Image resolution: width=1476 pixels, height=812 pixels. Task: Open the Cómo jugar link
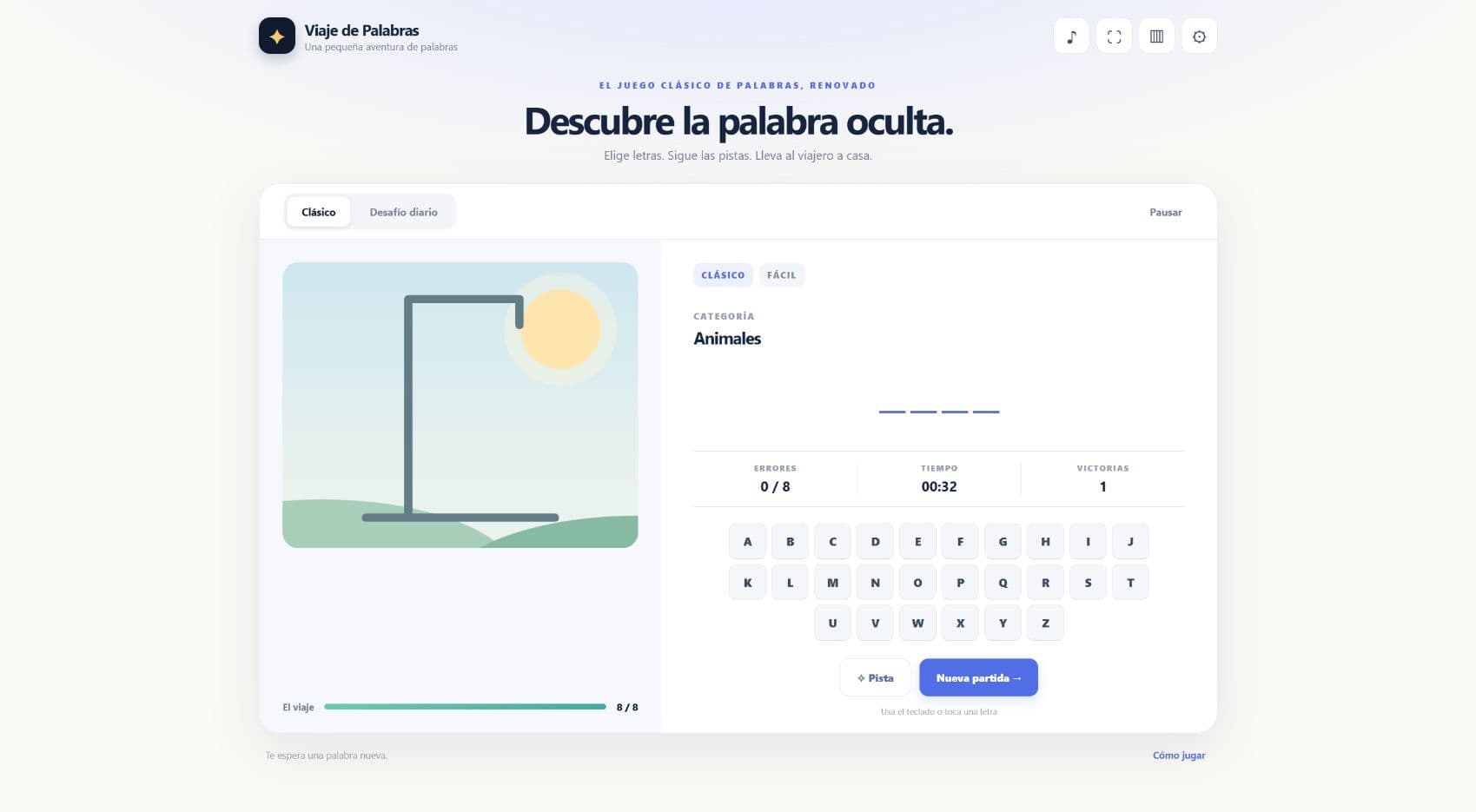pos(1179,756)
